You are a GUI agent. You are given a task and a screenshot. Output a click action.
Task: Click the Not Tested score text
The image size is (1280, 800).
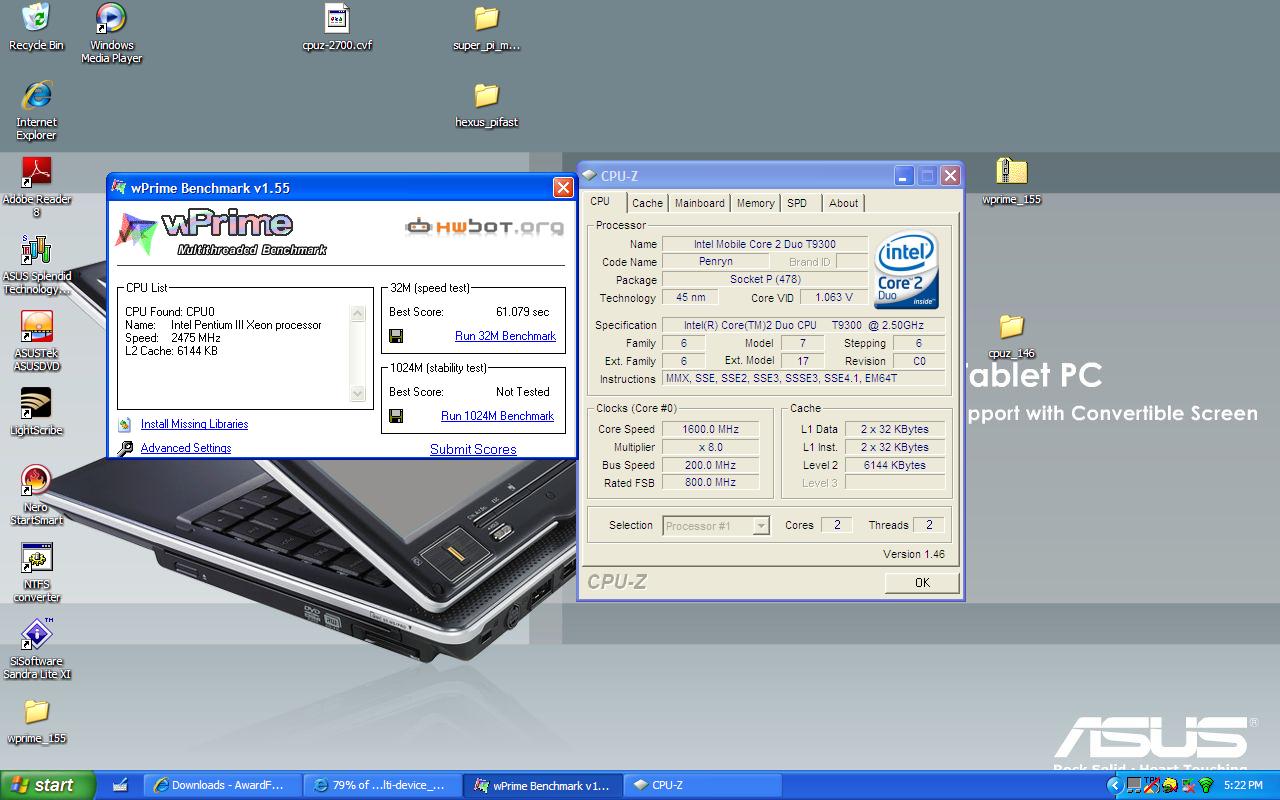523,392
